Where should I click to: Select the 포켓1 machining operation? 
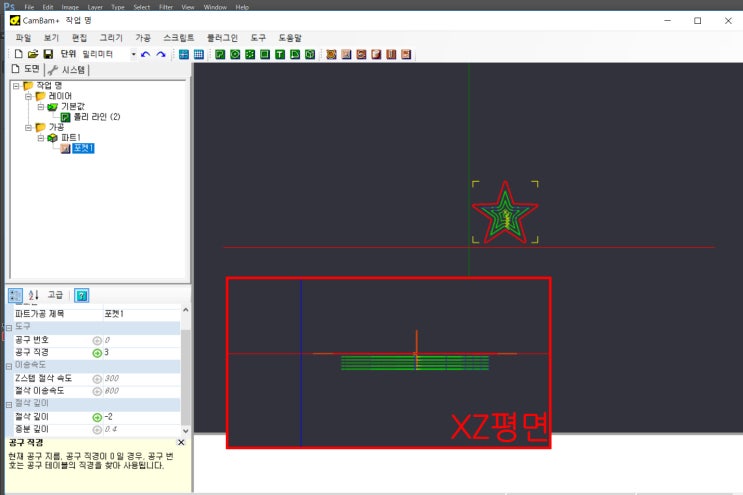83,148
